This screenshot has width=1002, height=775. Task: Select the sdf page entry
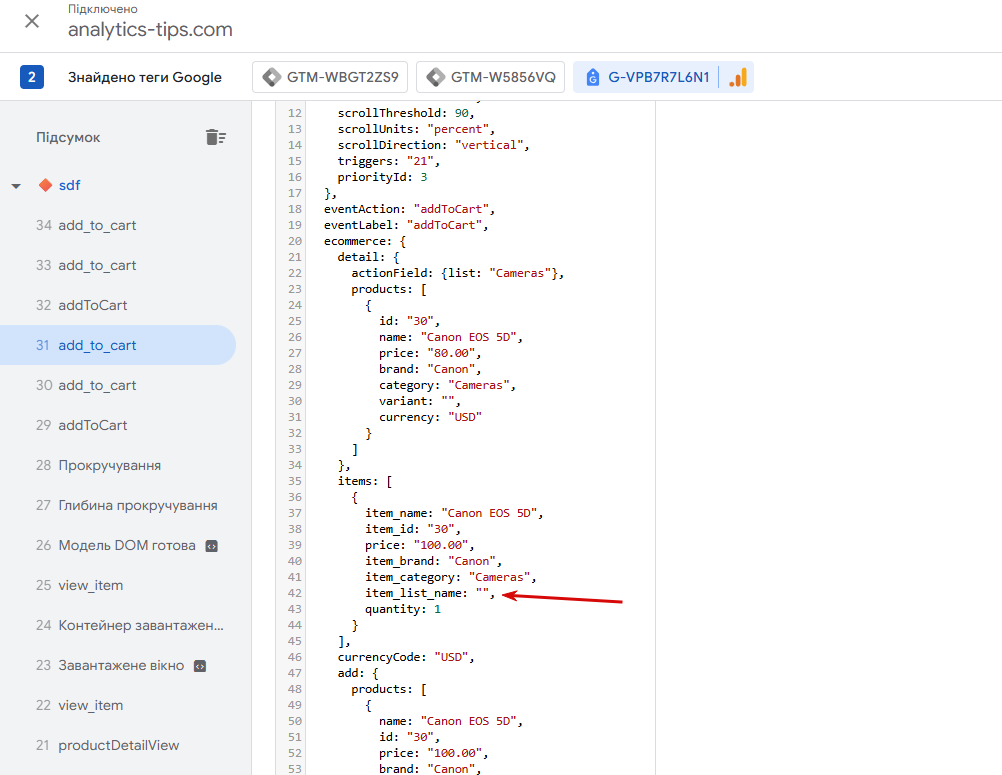click(x=69, y=185)
